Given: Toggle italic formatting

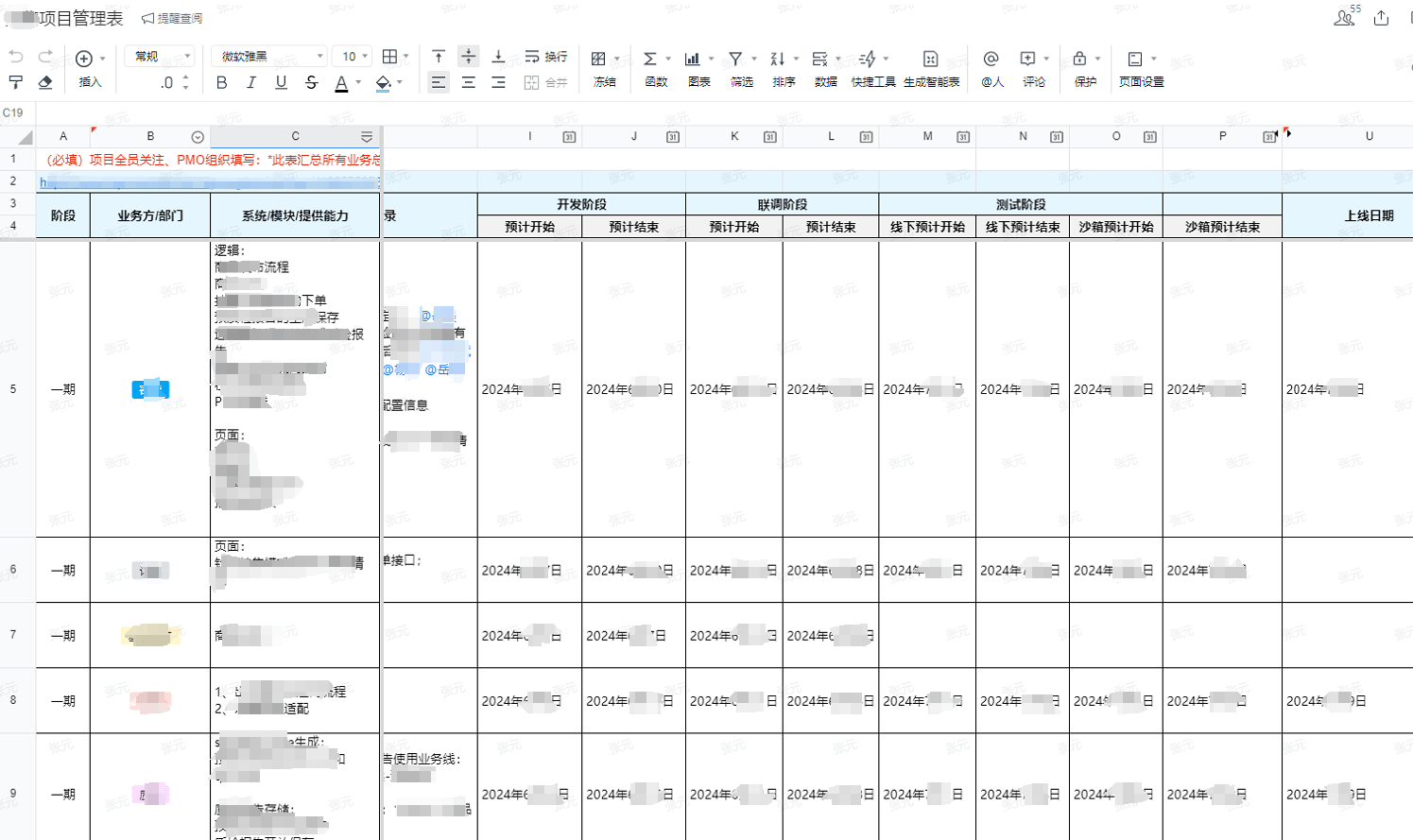Looking at the screenshot, I should click(251, 82).
